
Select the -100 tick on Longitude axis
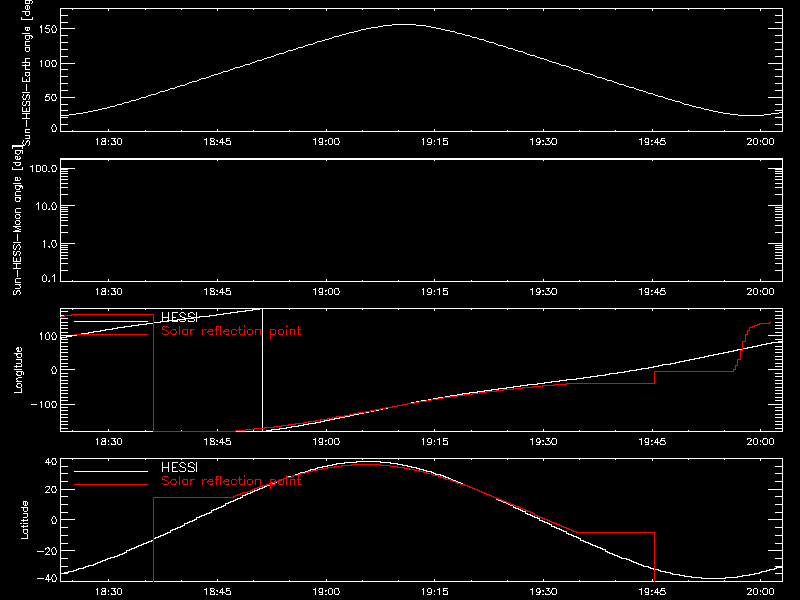click(44, 404)
